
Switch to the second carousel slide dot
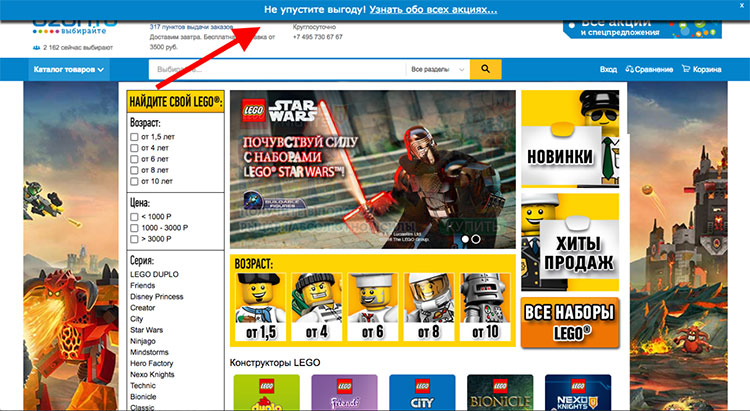(x=476, y=239)
